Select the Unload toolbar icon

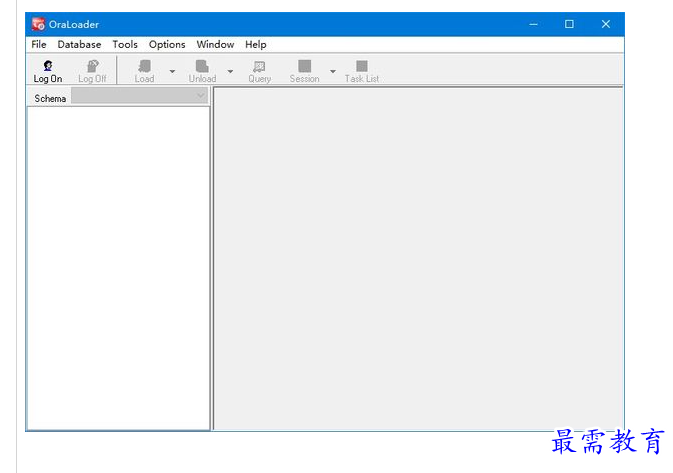[x=202, y=66]
